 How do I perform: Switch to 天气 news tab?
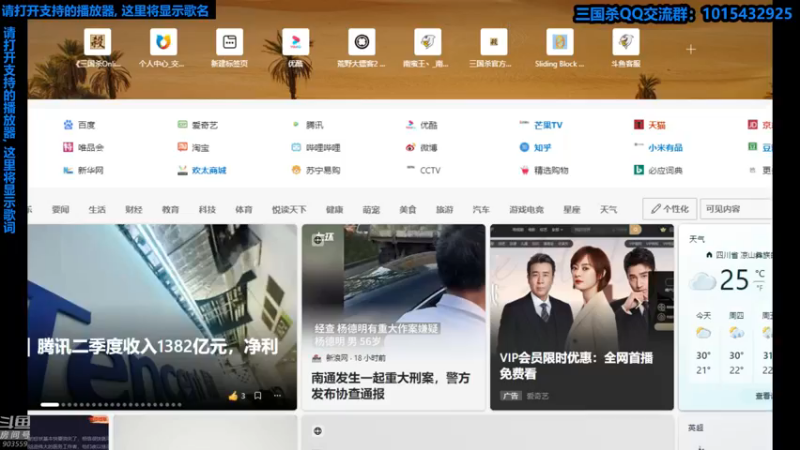click(609, 209)
